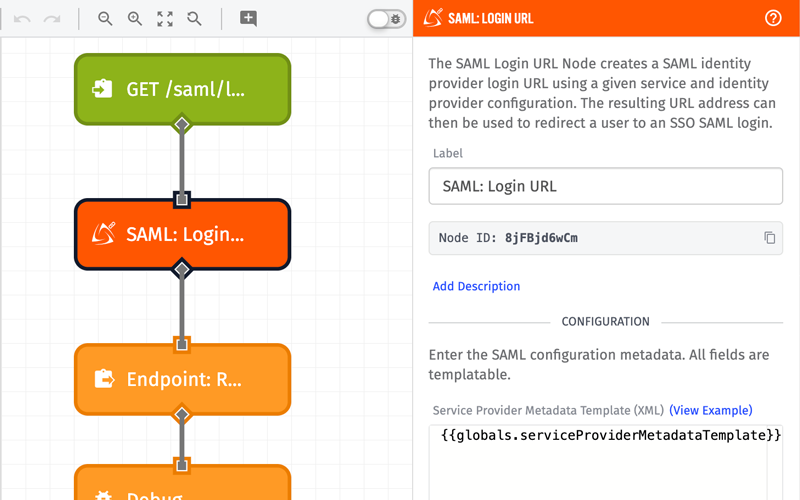Edit the Label input field
Screen dimensions: 800x500
(x=606, y=186)
